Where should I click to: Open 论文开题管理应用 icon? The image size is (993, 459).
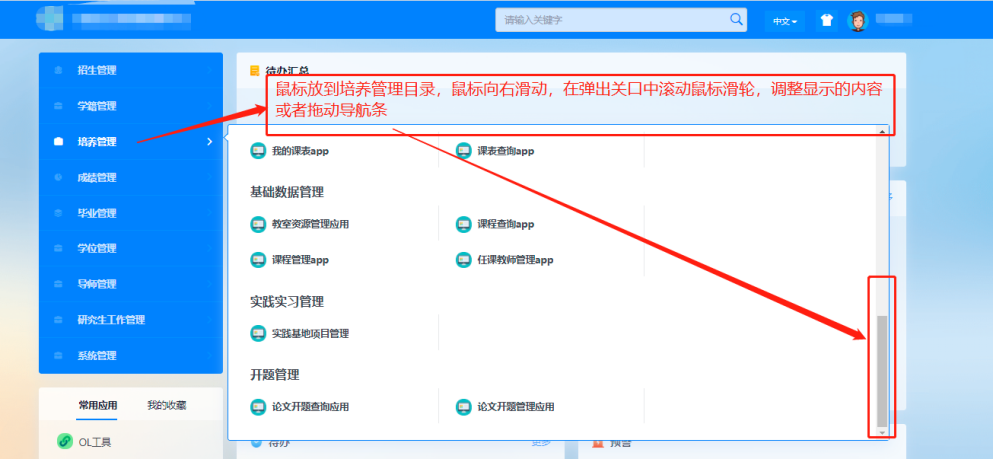coord(463,407)
